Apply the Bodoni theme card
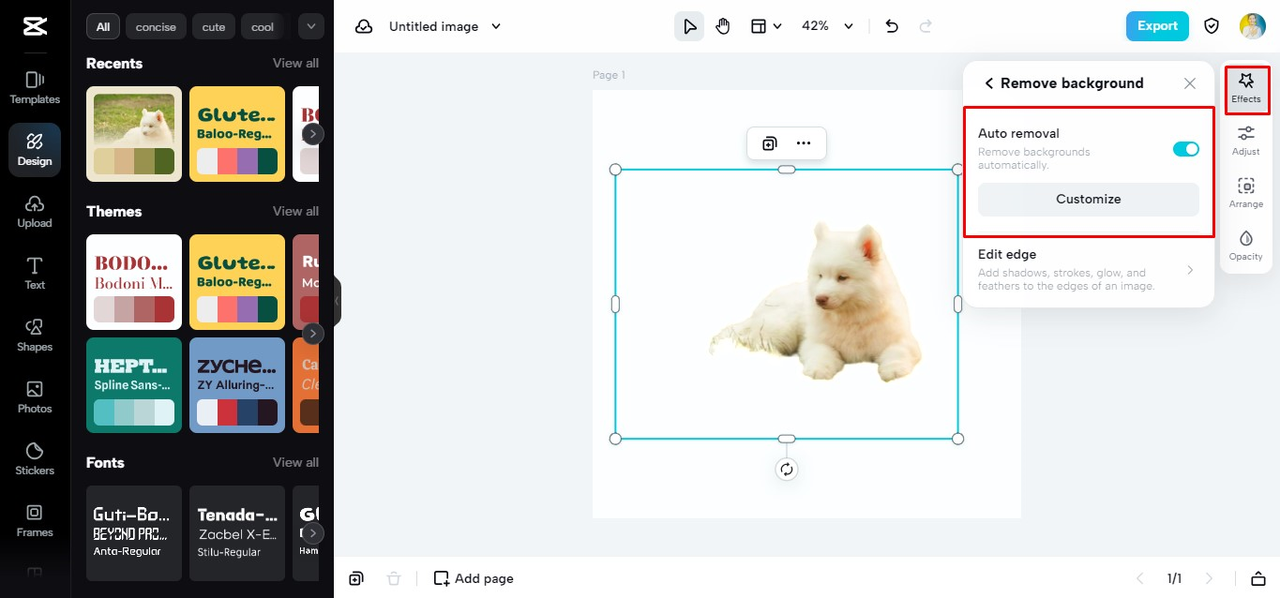 point(134,282)
